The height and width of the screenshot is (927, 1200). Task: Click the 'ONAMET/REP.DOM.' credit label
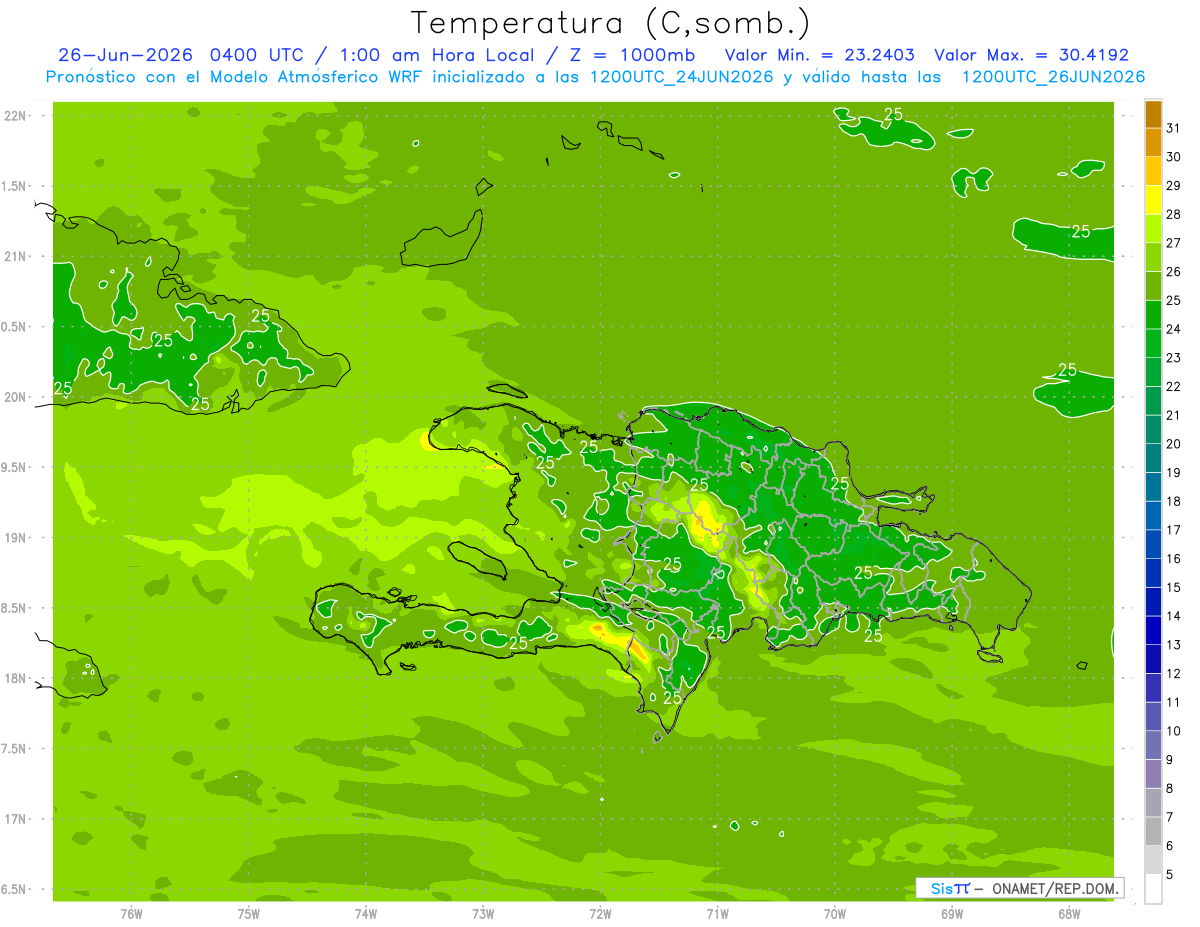point(1057,888)
